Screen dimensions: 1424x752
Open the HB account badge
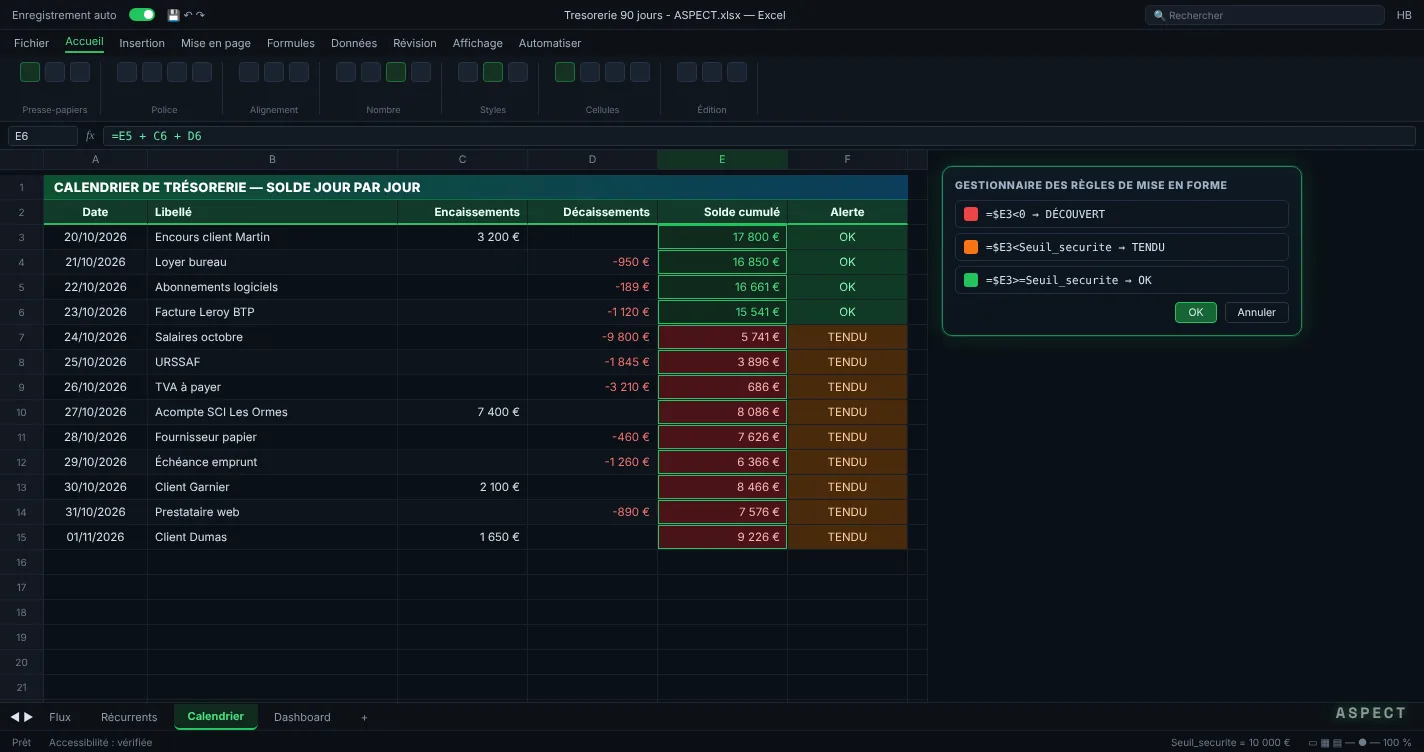(x=1404, y=15)
